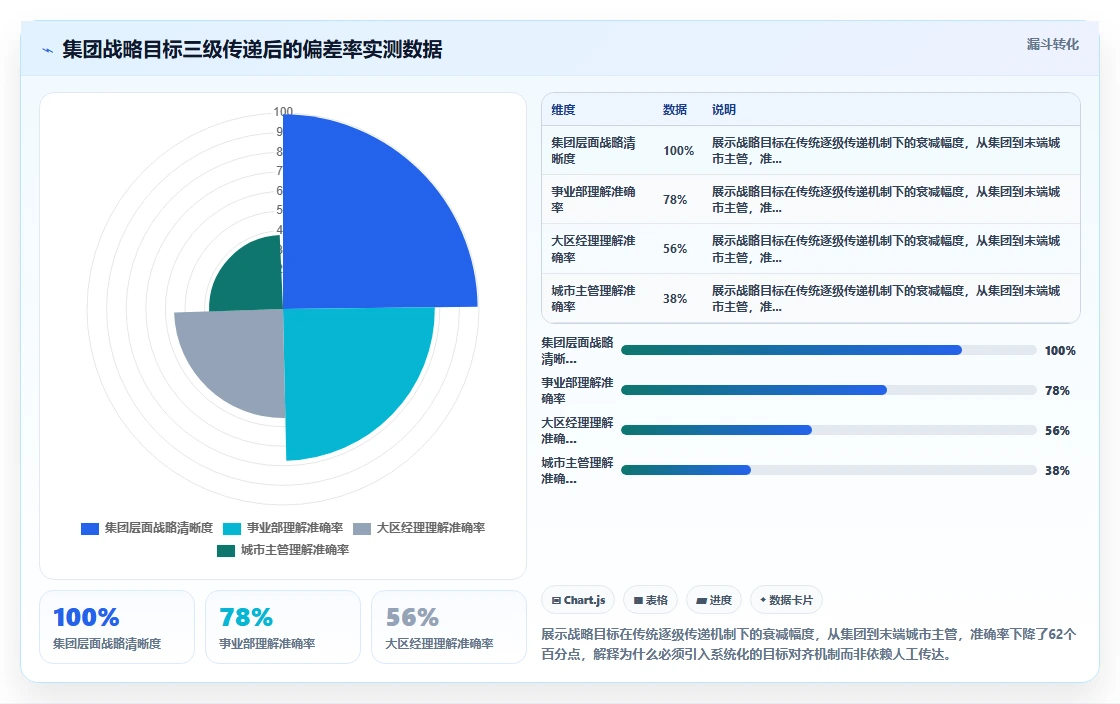The image size is (1120, 704).
Task: Select the 事业部理解准确率 table row name
Action: (593, 199)
